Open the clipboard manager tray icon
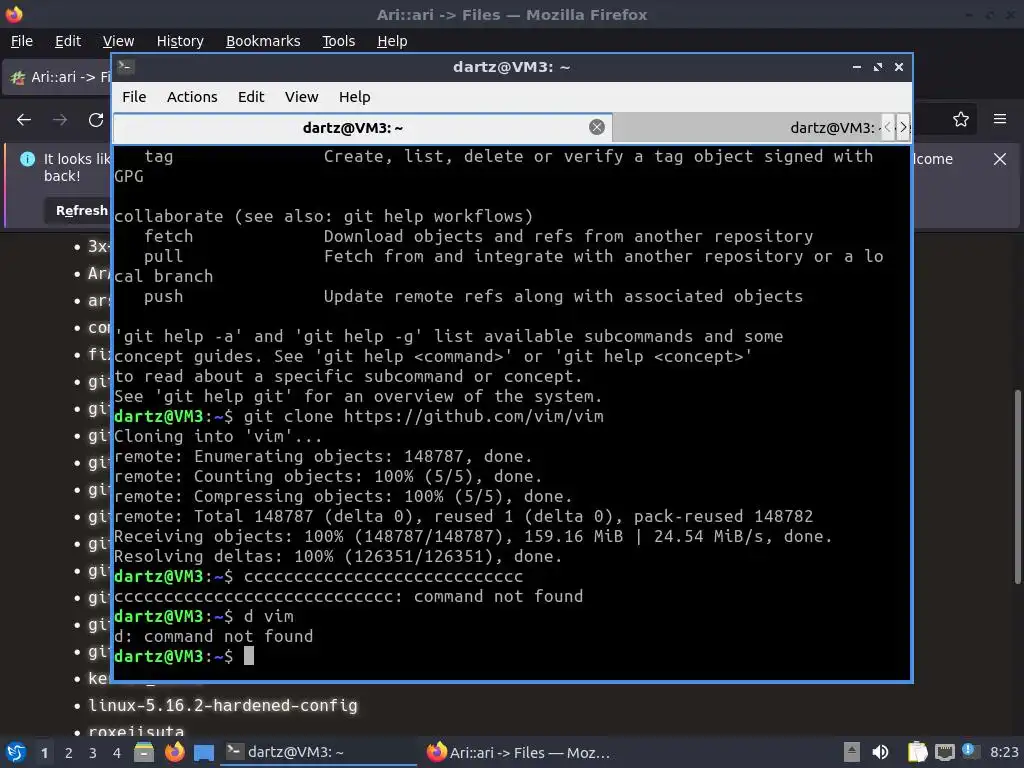 [918, 752]
